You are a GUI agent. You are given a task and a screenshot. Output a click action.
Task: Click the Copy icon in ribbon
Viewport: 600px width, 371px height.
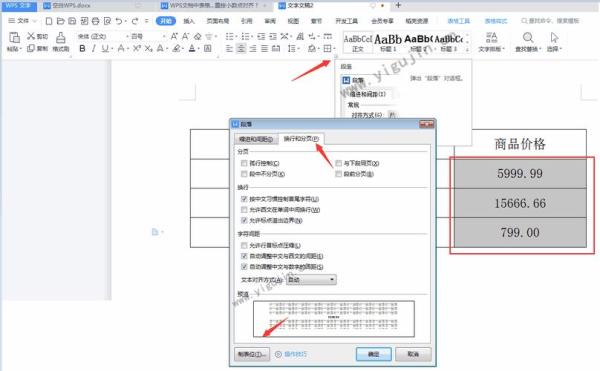[31, 48]
